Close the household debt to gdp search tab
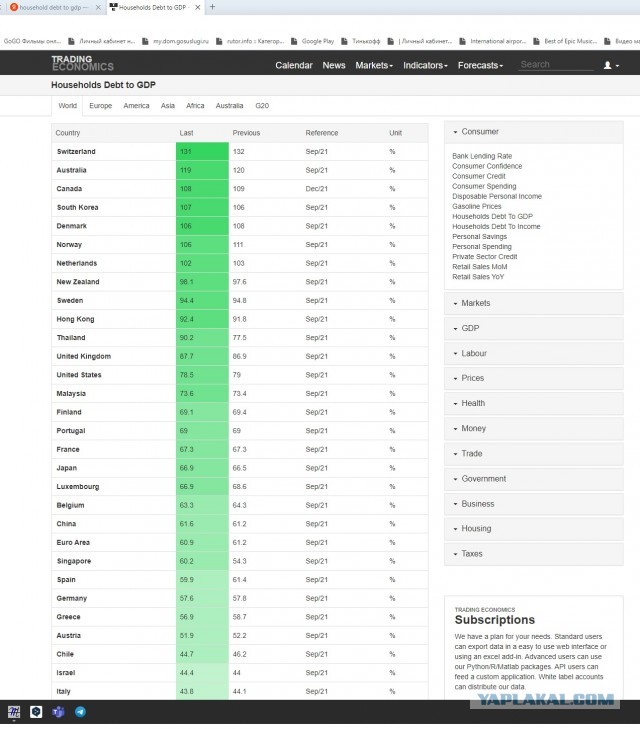Screen dimensions: 640x729 98,7
